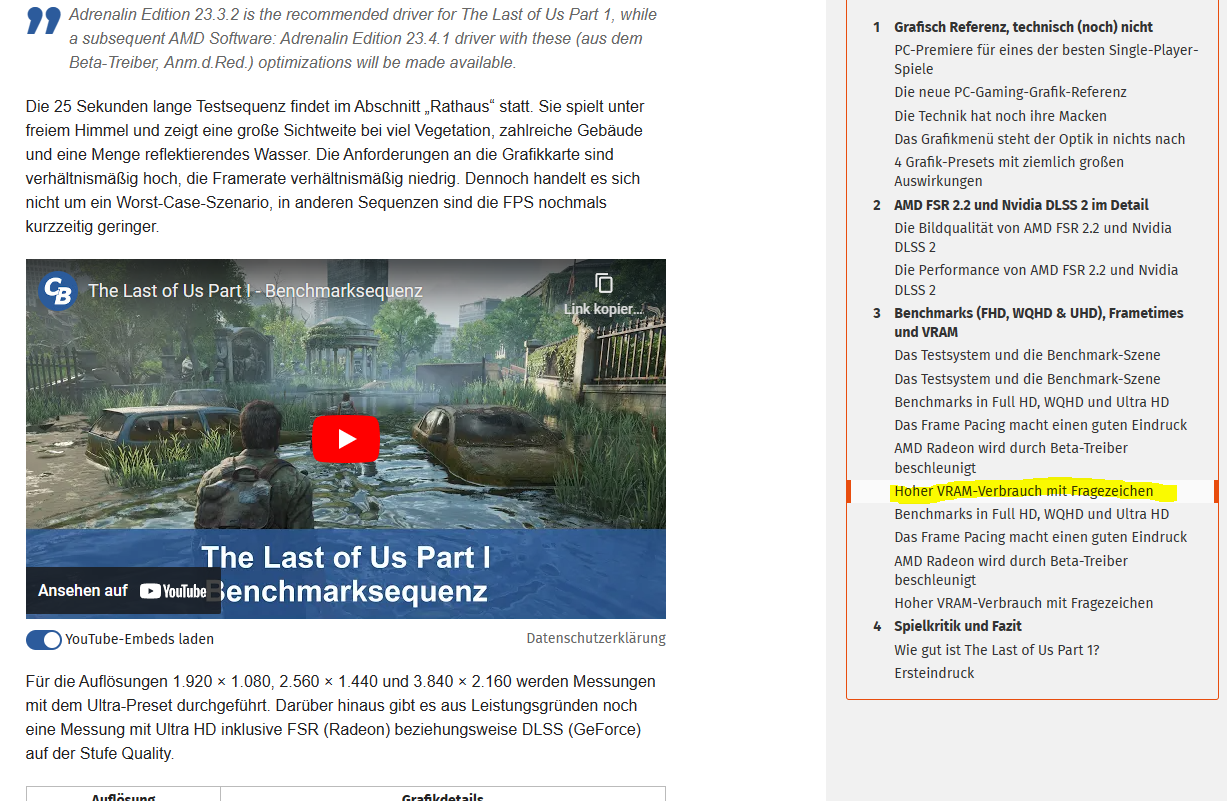Open 'Die Bildqualität von AMD FSR 2.2' entry
This screenshot has height=801, width=1227.
click(x=1033, y=237)
